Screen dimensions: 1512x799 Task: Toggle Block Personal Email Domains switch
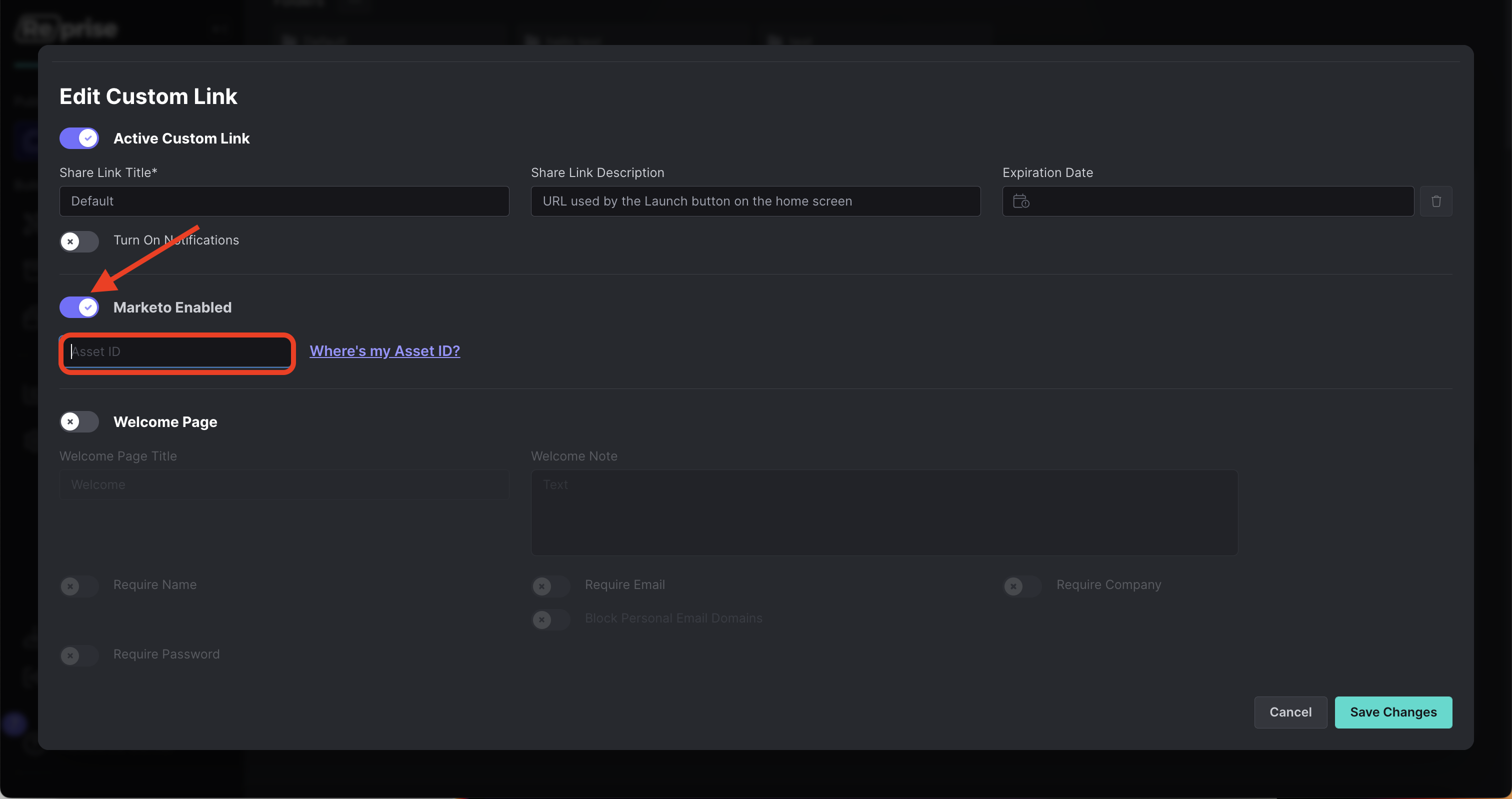[x=550, y=619]
